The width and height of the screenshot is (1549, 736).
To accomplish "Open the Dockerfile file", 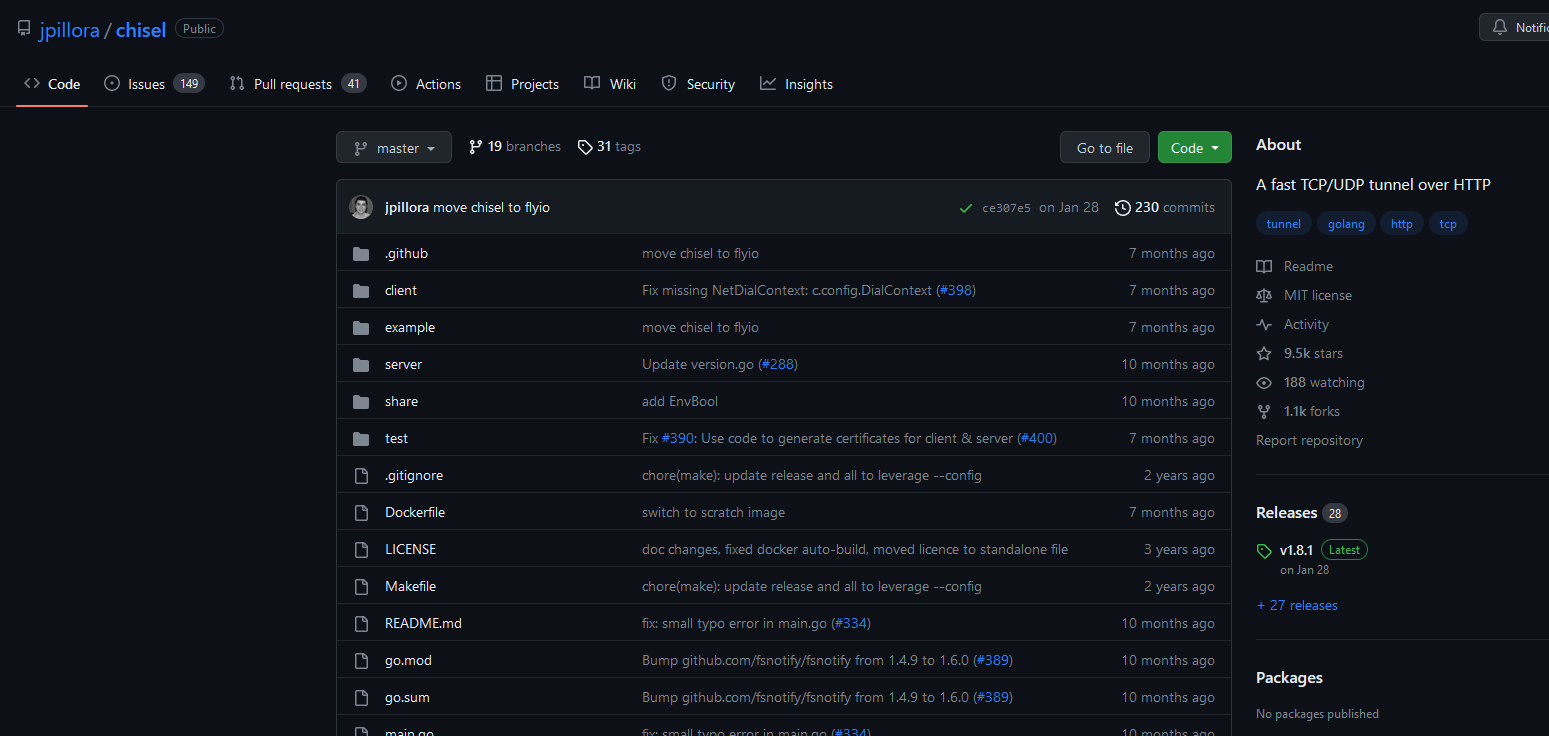I will click(415, 513).
